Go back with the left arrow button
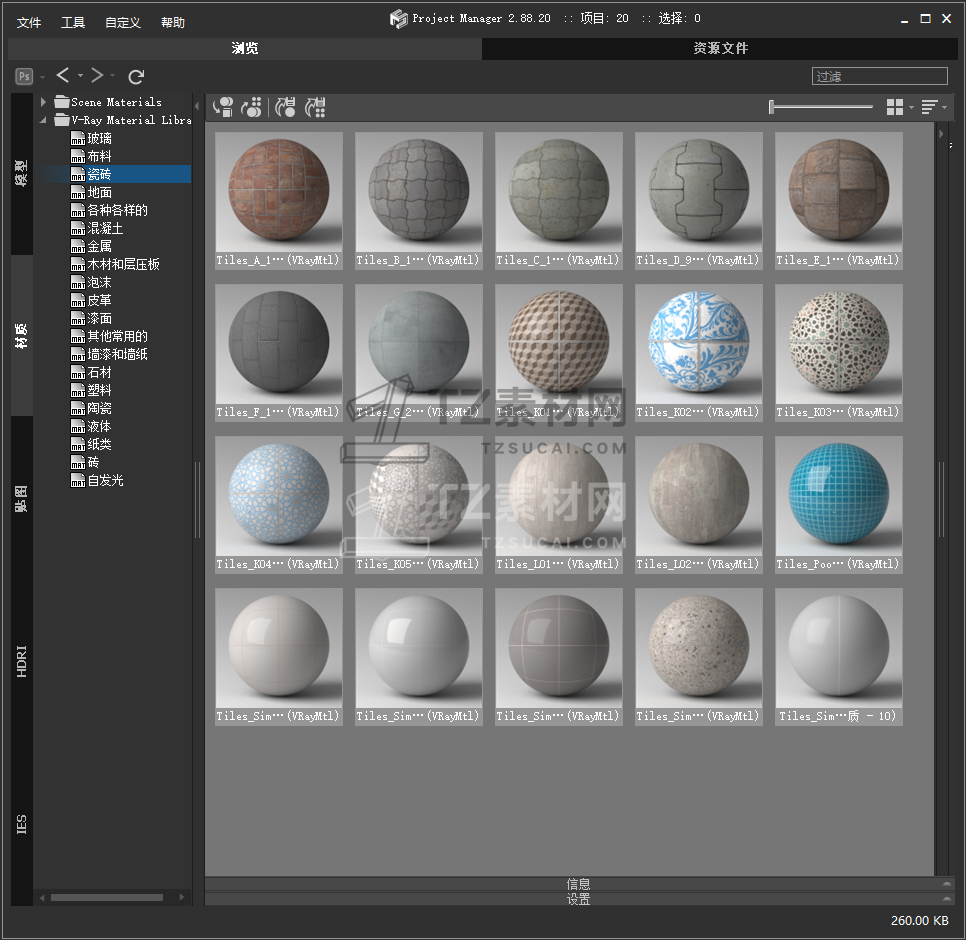The image size is (966, 940). coord(63,76)
